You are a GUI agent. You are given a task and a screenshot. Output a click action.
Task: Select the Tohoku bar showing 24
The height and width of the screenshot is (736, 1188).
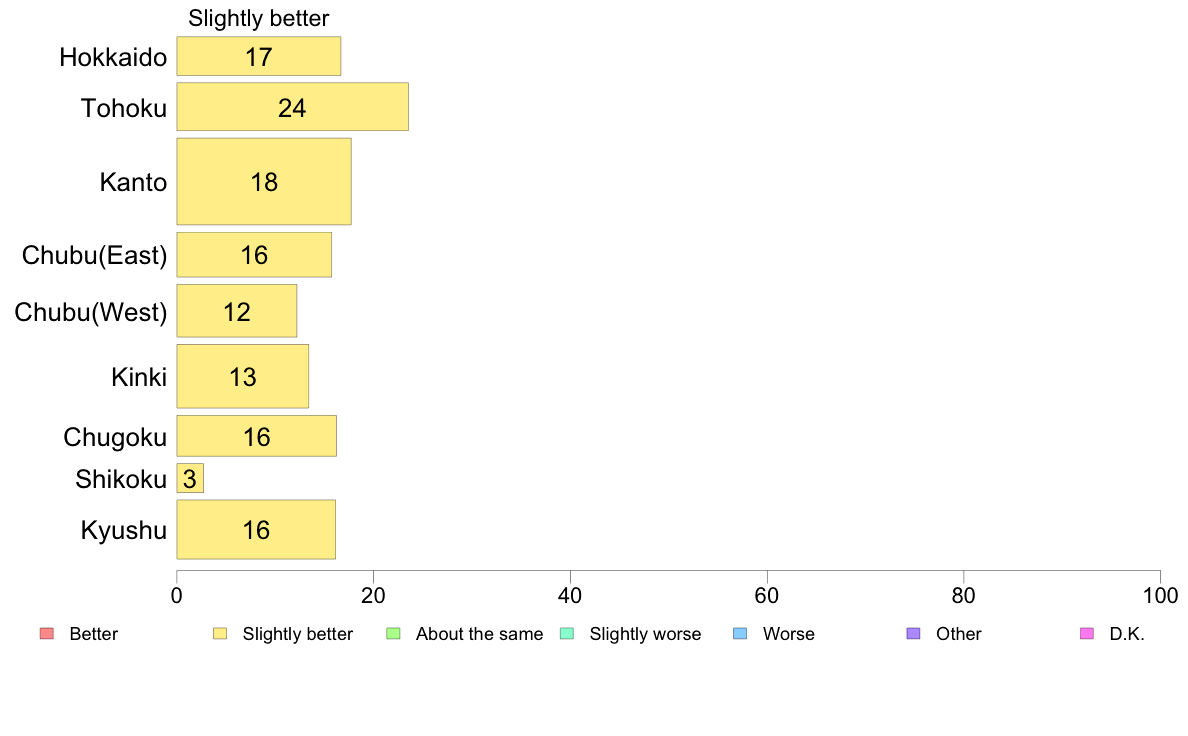pos(292,107)
